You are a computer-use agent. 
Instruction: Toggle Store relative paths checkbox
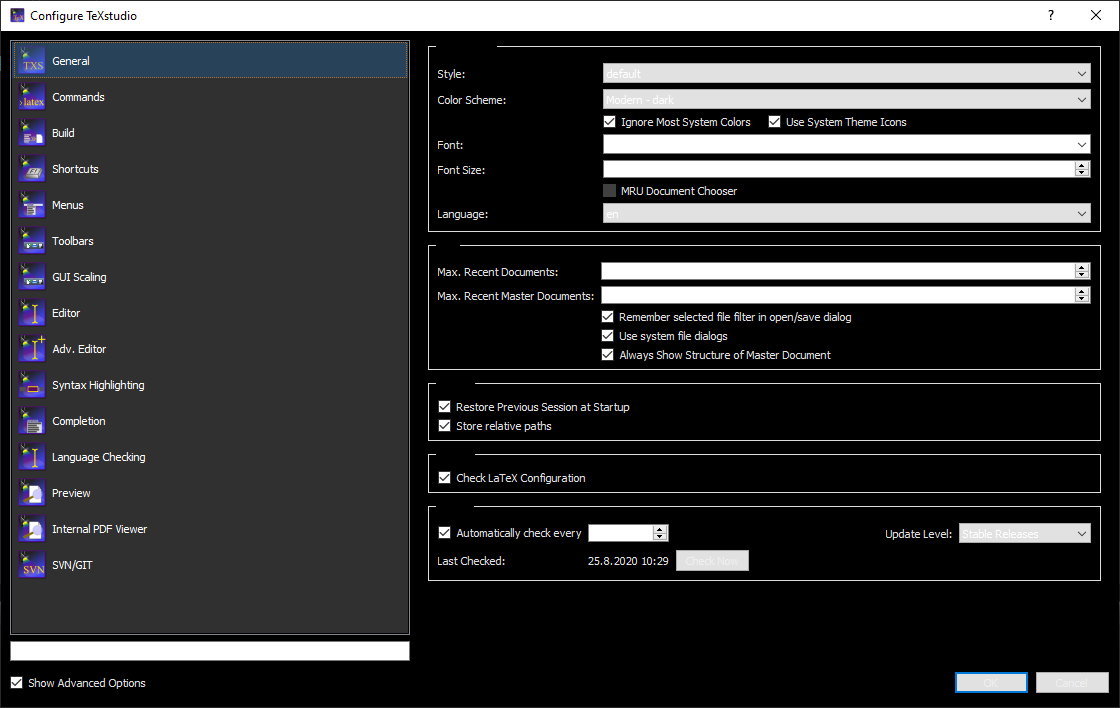[x=444, y=426]
